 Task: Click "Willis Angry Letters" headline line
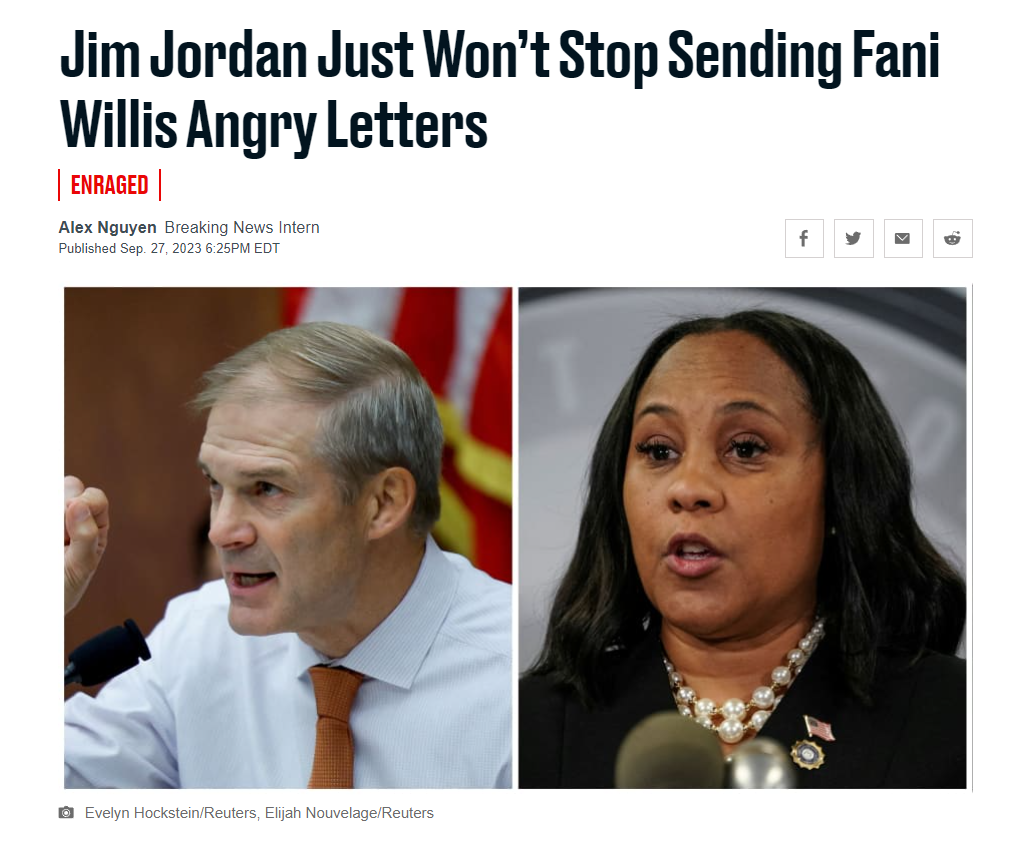(x=274, y=126)
